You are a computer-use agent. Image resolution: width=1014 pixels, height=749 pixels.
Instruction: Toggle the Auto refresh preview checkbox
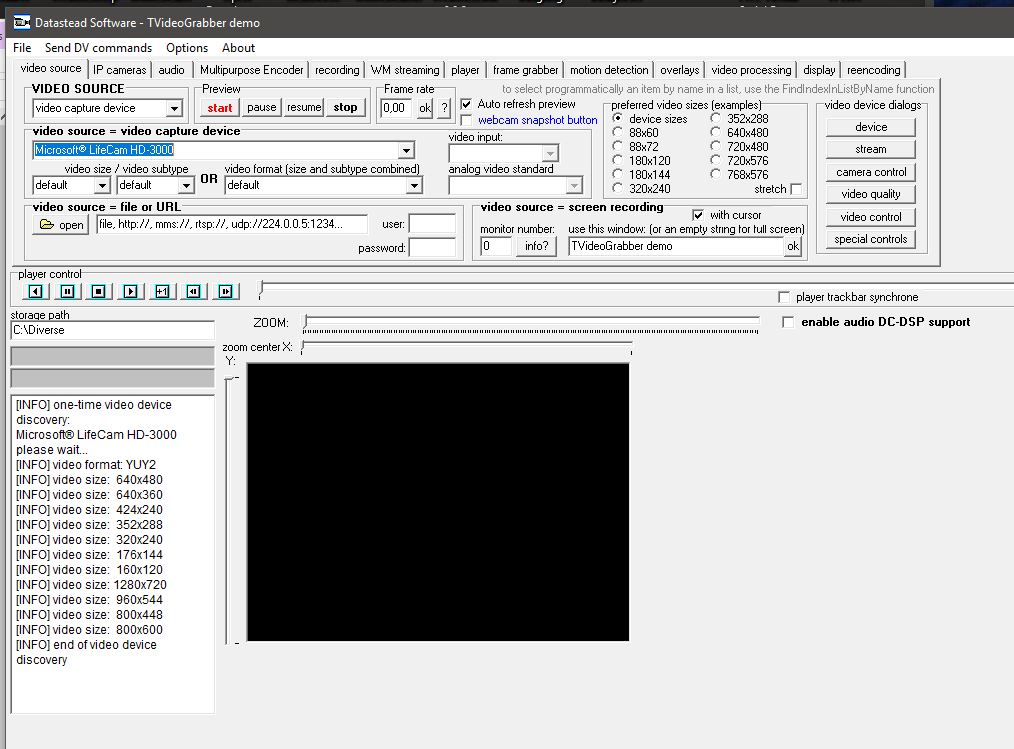tap(466, 104)
